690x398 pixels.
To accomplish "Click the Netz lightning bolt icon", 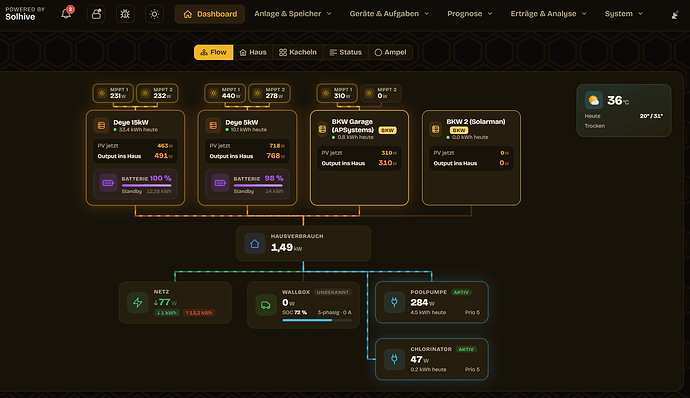I will point(137,302).
